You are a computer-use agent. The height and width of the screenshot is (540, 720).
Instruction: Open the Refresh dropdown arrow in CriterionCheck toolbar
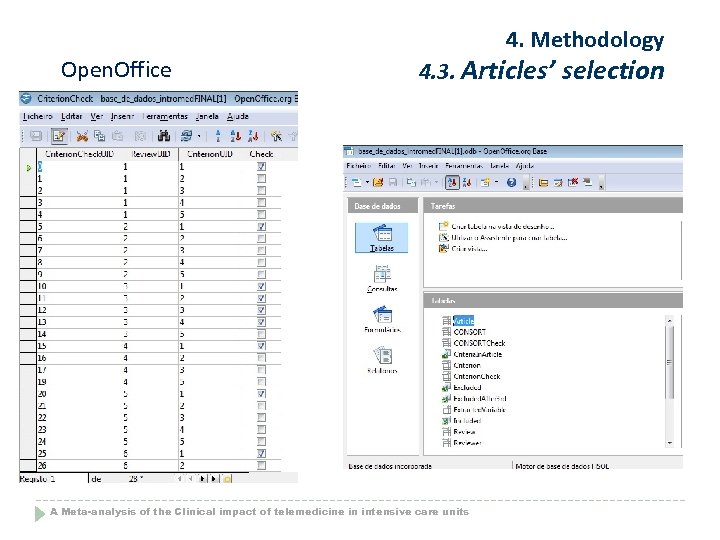click(x=199, y=136)
